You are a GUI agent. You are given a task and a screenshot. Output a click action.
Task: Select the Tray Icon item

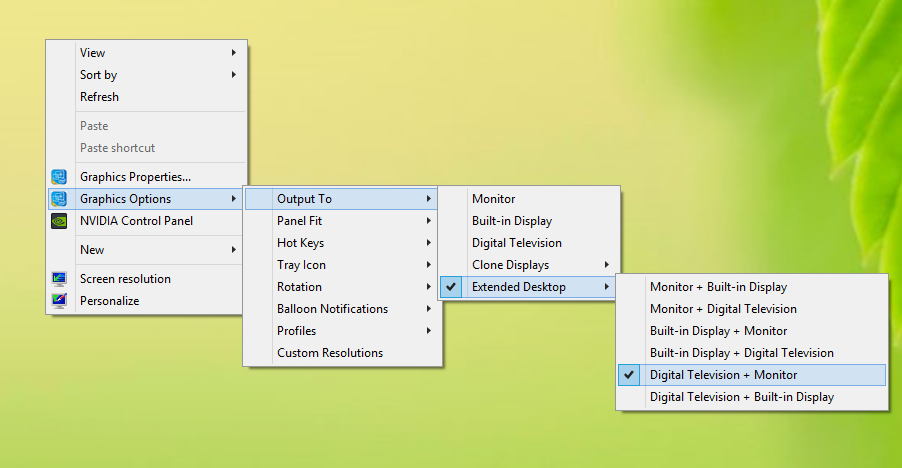342,264
